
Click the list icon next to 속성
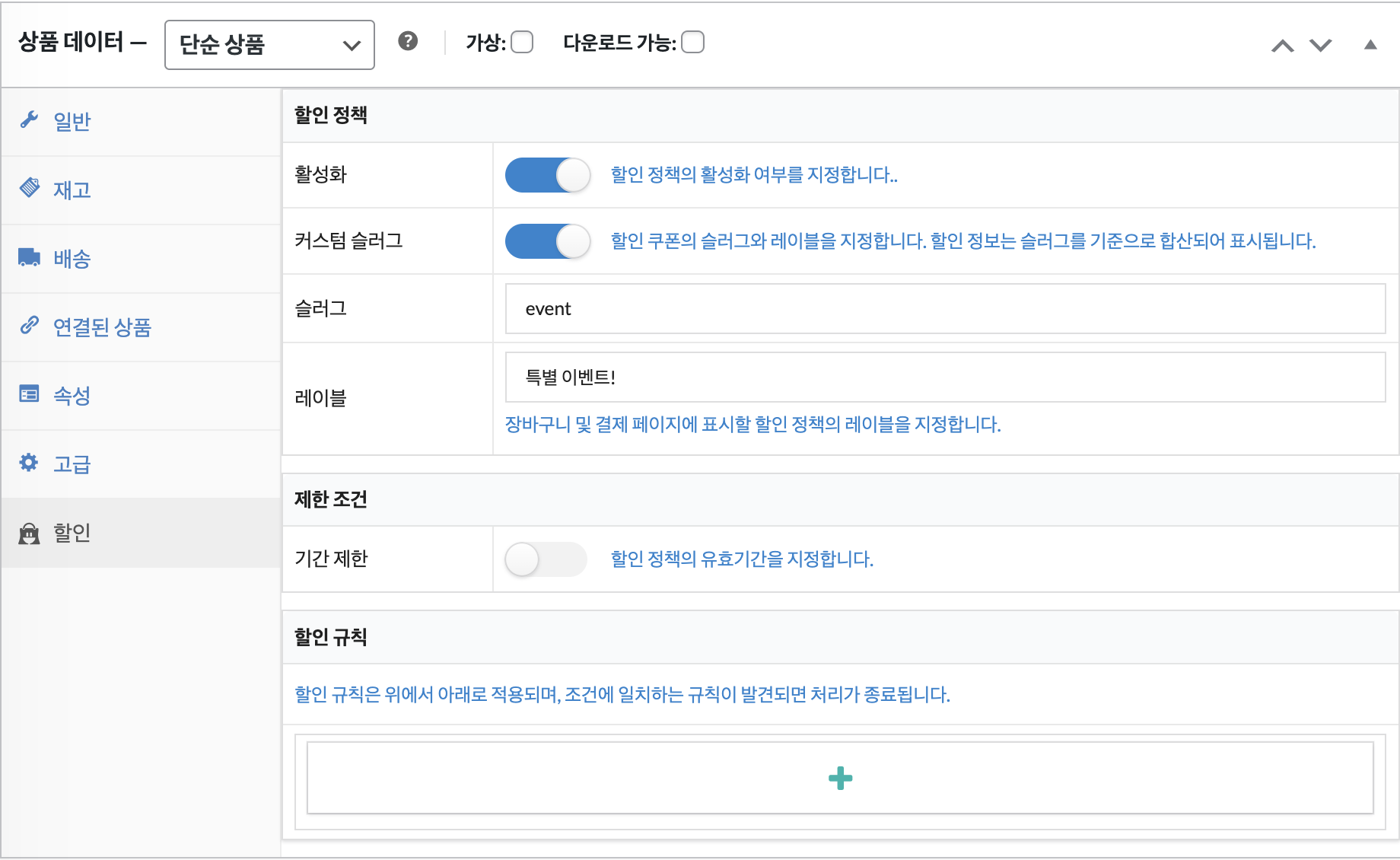pos(29,394)
